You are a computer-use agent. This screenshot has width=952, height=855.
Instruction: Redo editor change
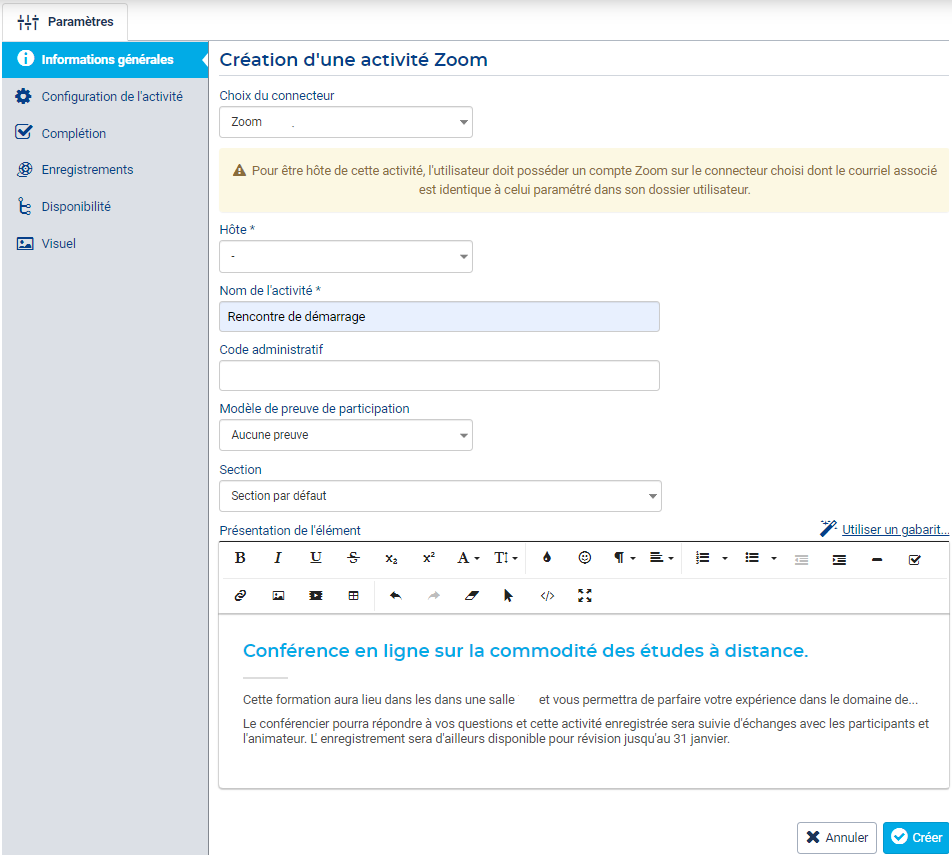[x=434, y=596]
